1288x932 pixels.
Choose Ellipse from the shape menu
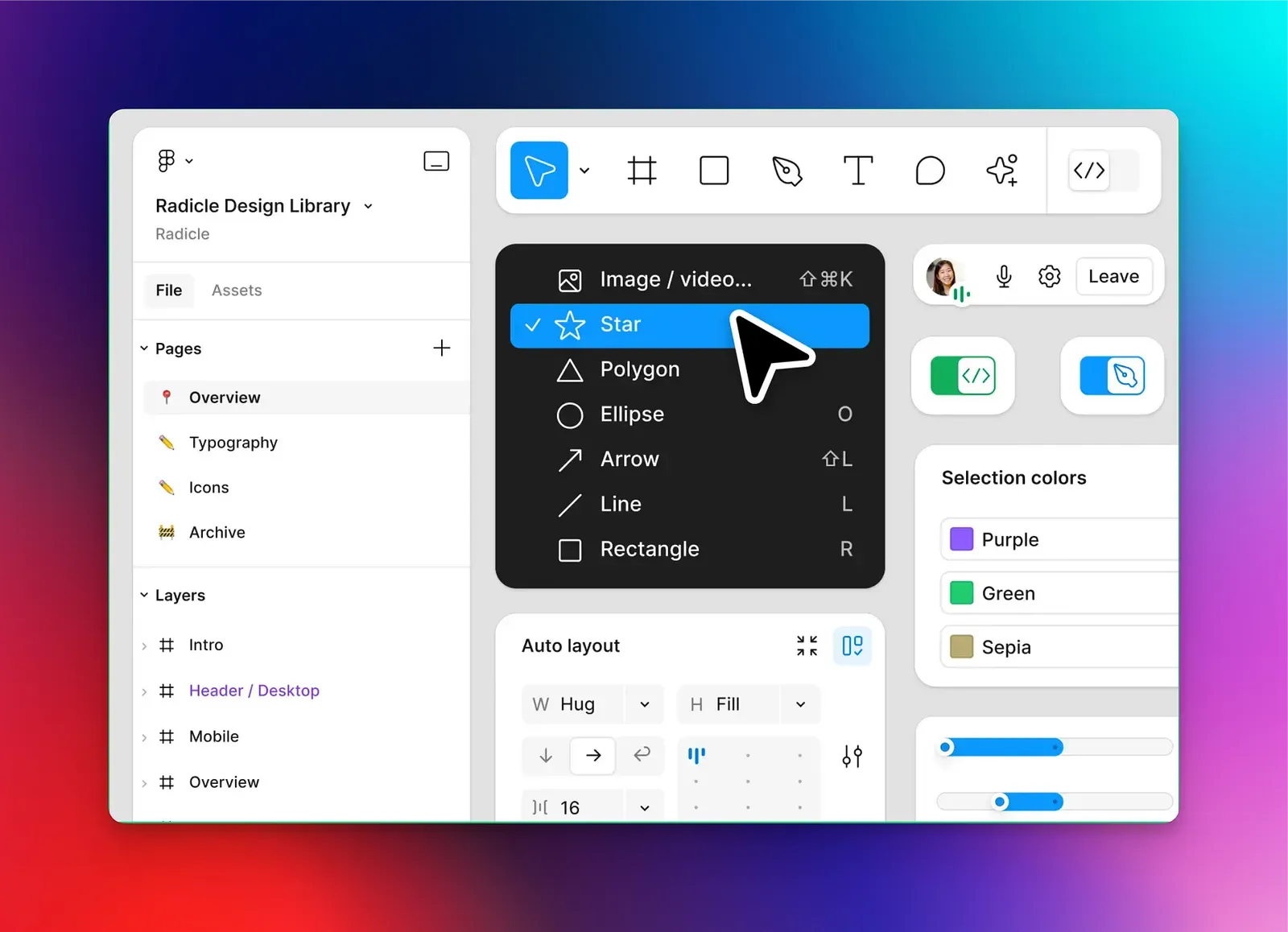pyautogui.click(x=690, y=414)
